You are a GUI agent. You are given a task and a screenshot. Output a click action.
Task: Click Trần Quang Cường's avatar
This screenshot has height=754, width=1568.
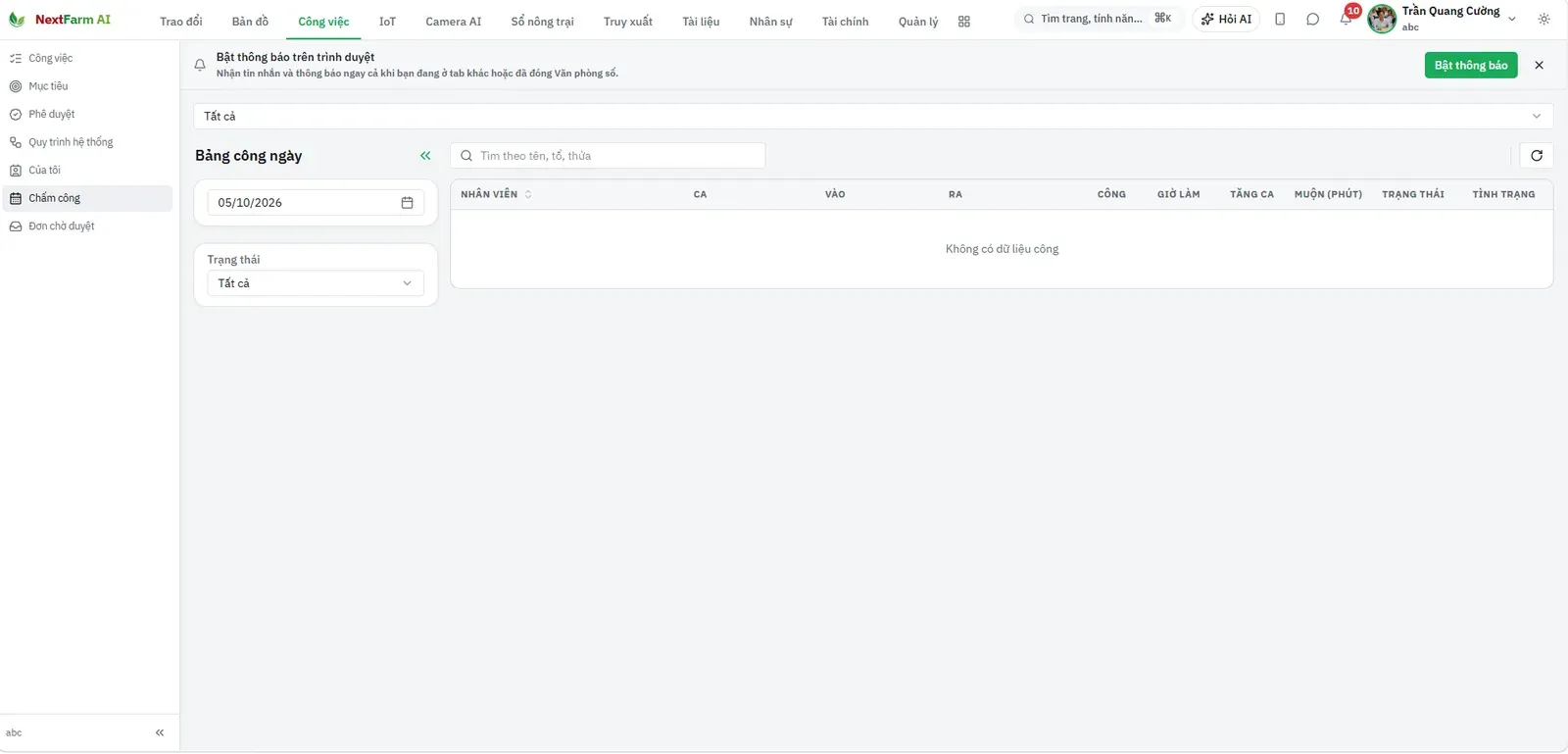(x=1382, y=19)
